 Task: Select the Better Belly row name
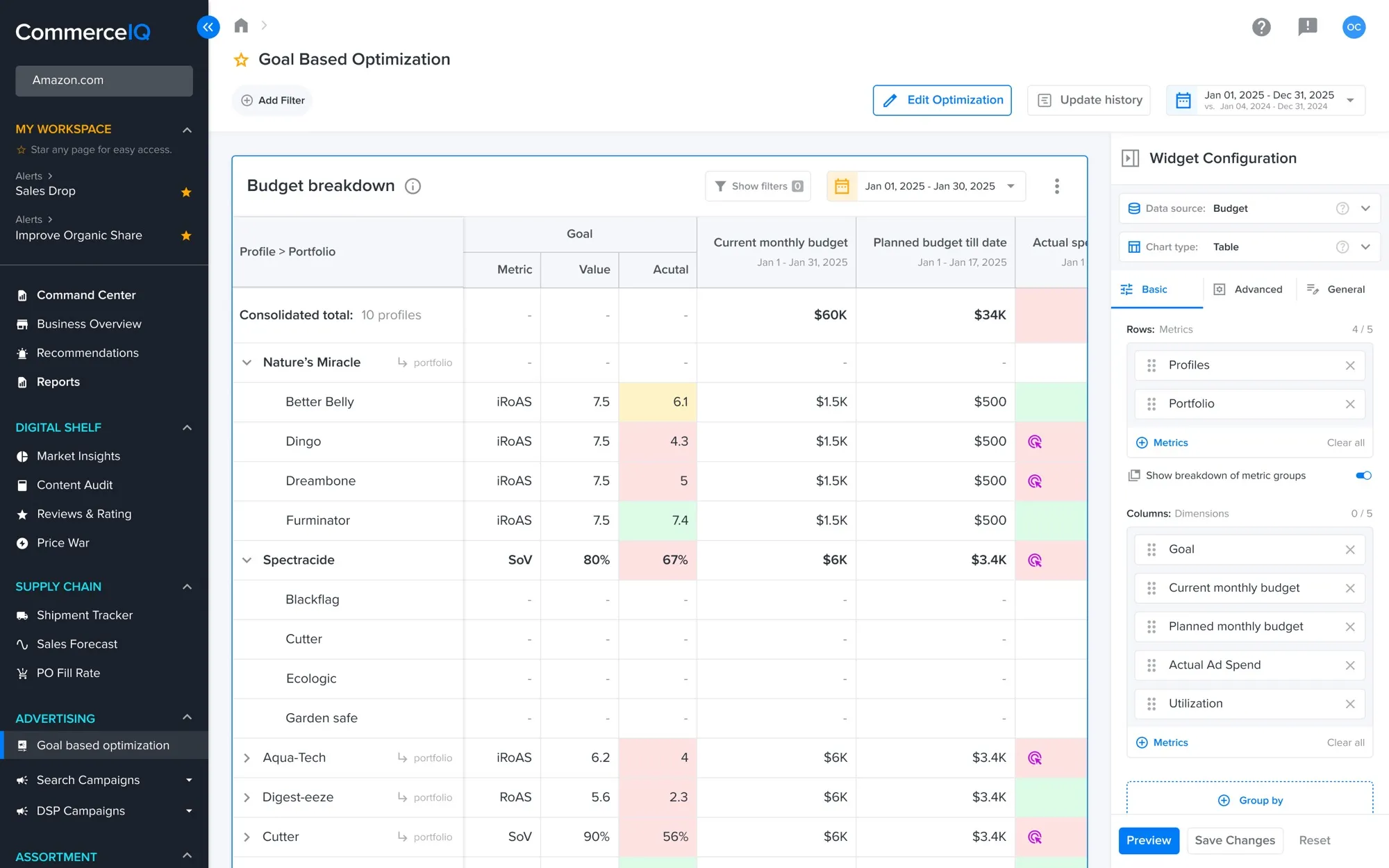click(319, 402)
